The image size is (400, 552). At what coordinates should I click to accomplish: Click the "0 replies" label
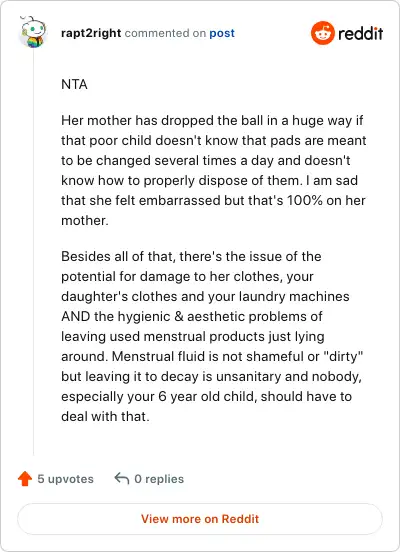click(159, 479)
